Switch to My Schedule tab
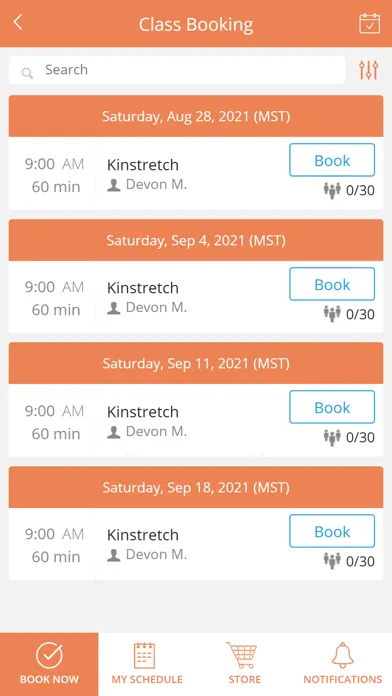Screen dimensions: 392x696 click(147, 664)
